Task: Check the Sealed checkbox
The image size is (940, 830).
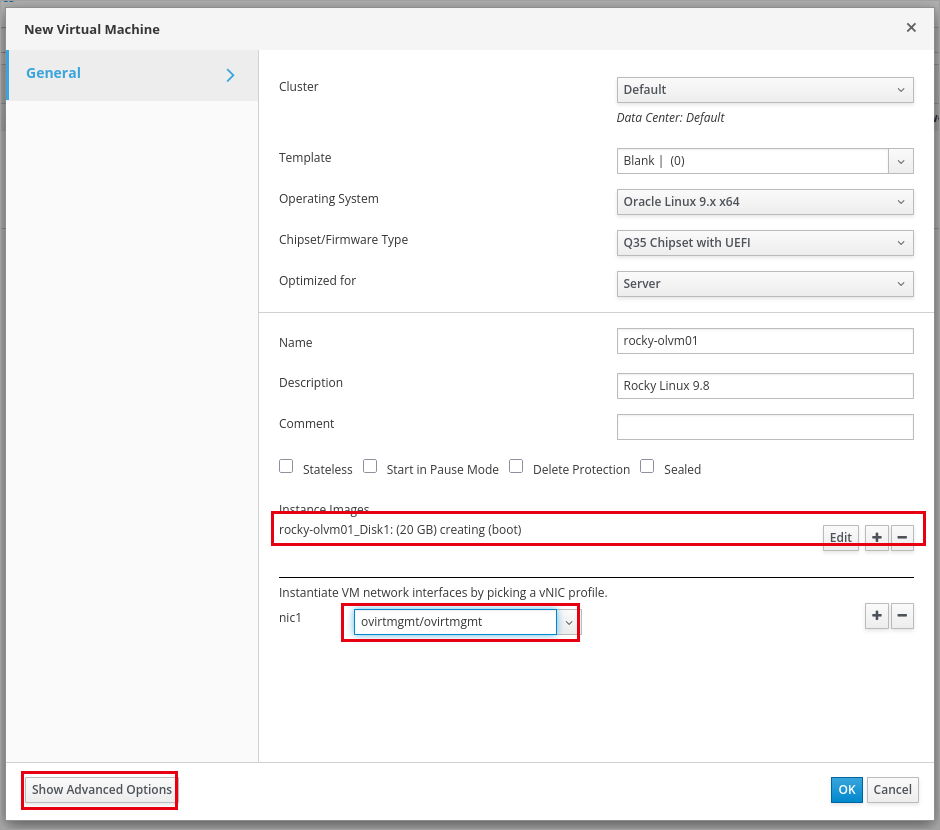Action: tap(647, 466)
